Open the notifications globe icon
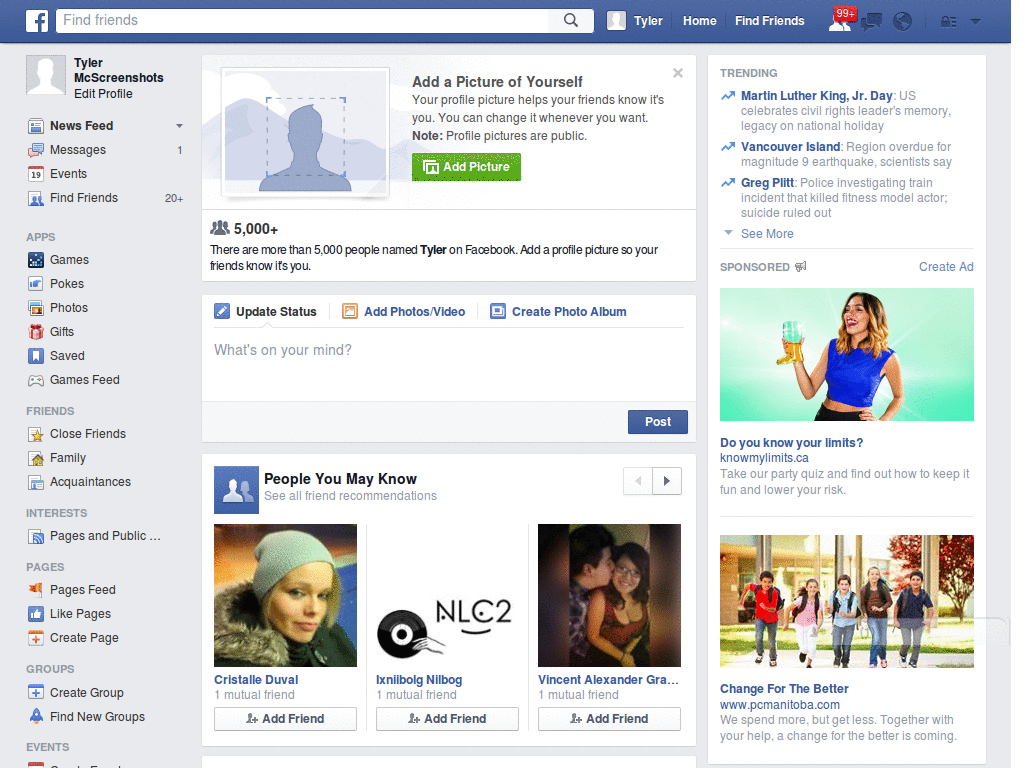Image resolution: width=1024 pixels, height=768 pixels. [x=903, y=22]
